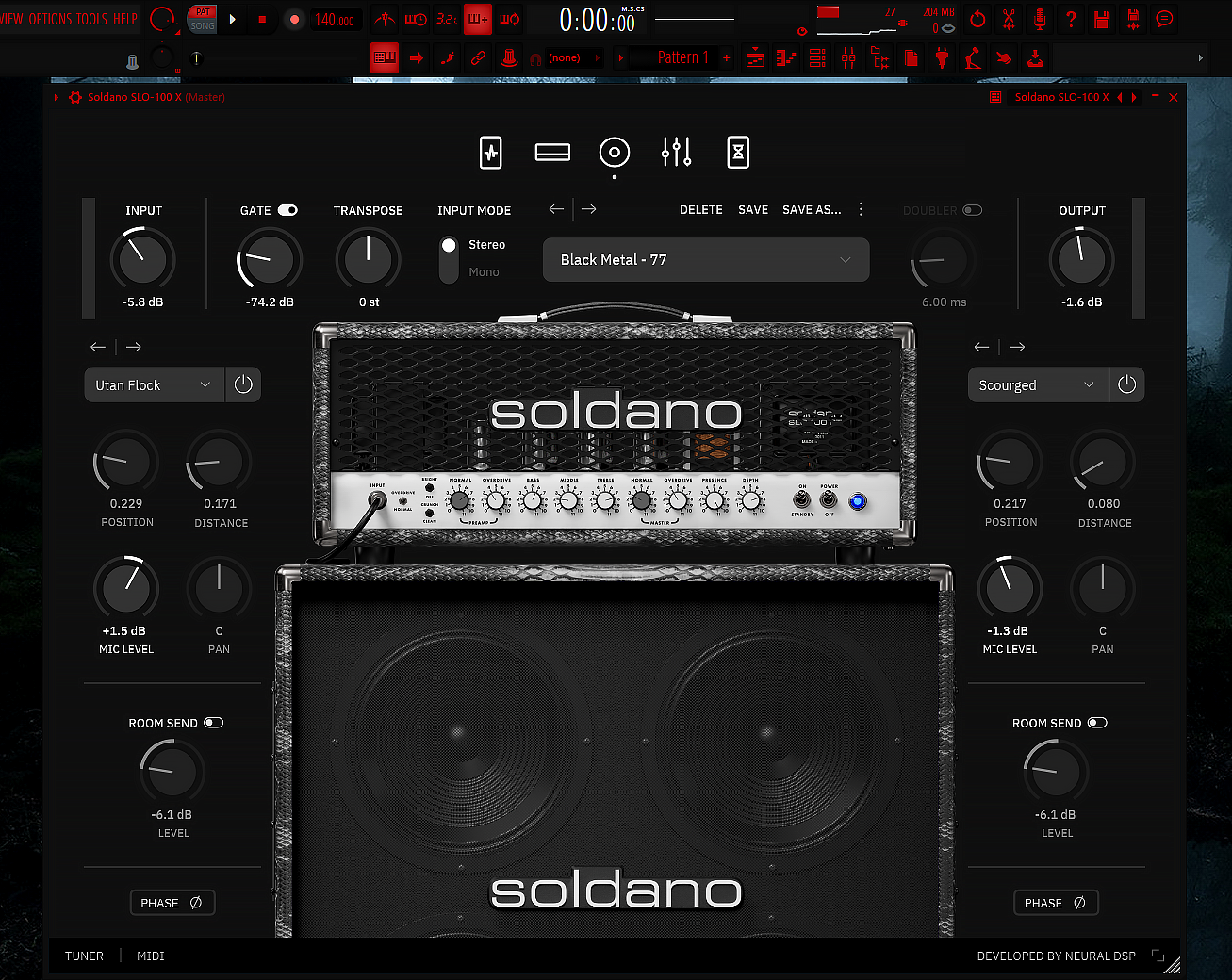The width and height of the screenshot is (1232, 980).
Task: Open the amp head section icon
Action: pyautogui.click(x=552, y=153)
